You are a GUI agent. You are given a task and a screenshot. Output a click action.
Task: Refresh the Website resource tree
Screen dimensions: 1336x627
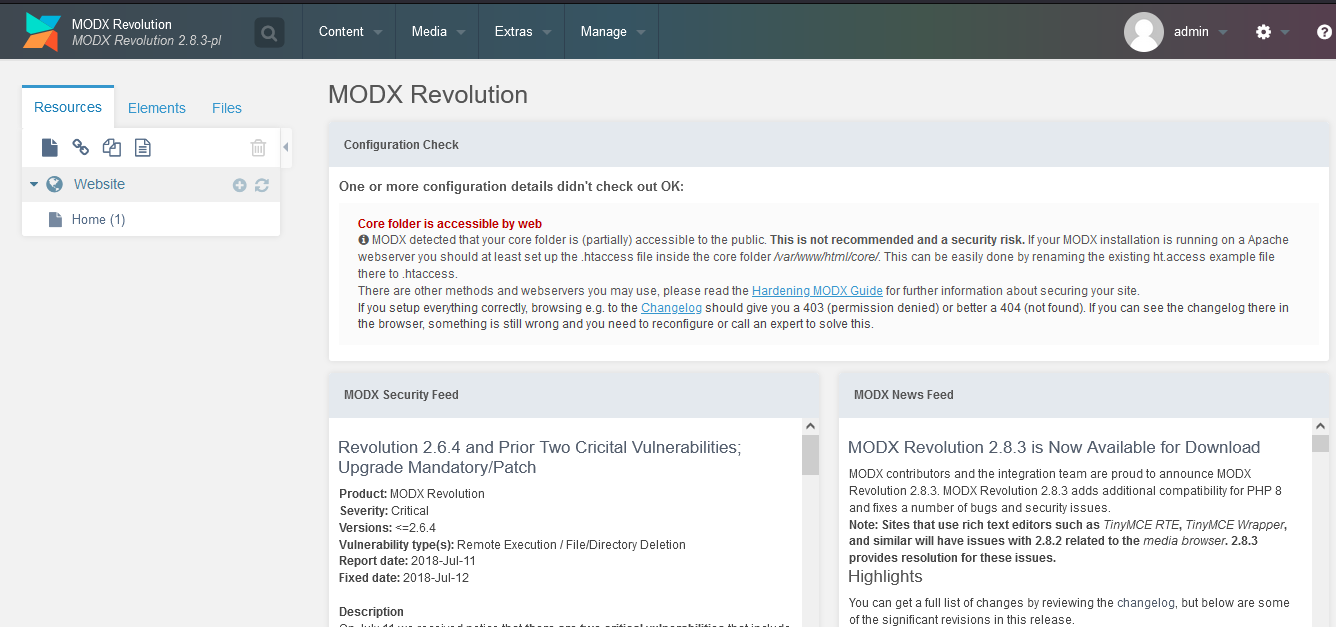(262, 185)
